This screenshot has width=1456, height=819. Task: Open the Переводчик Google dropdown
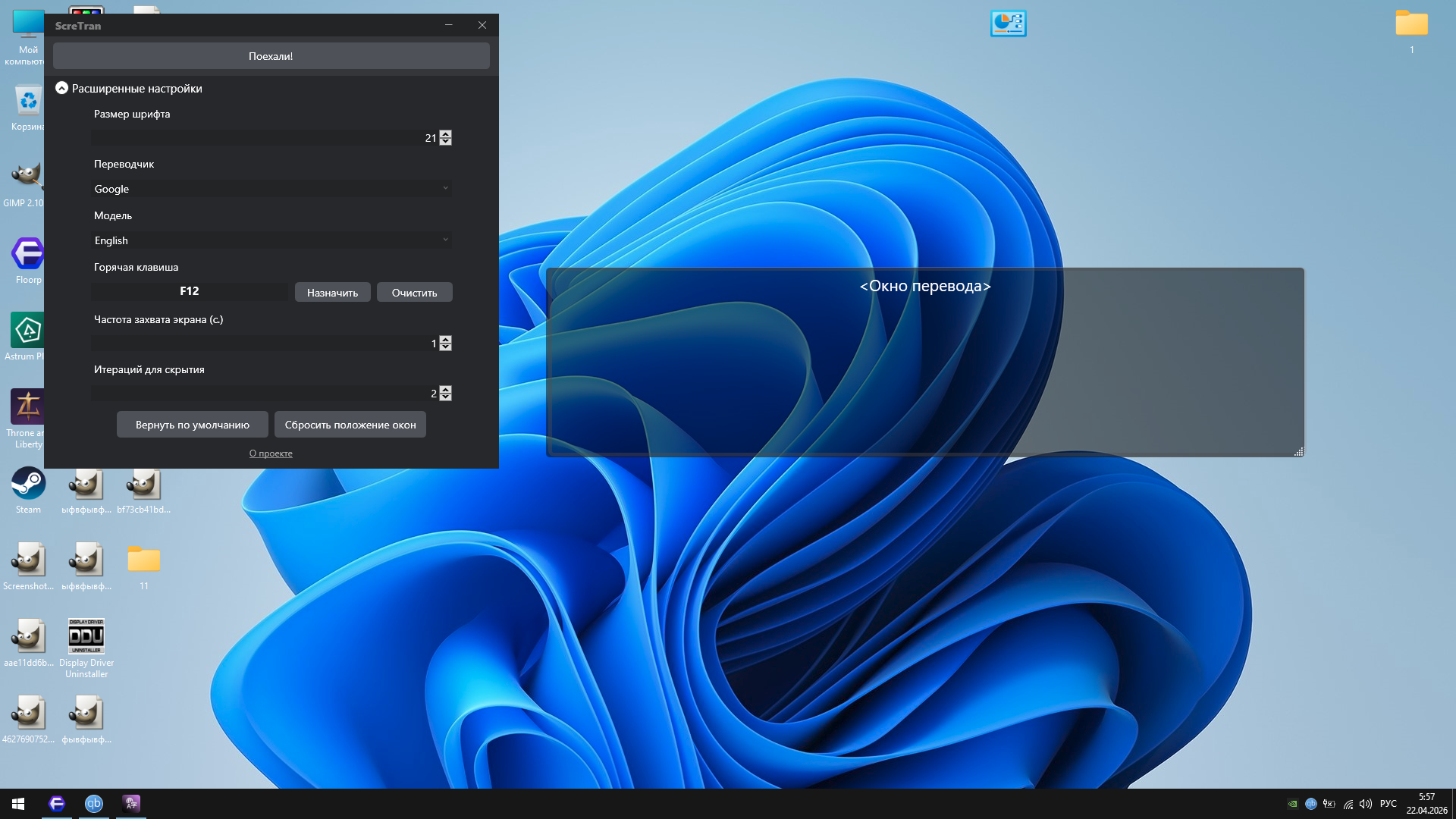tap(271, 189)
